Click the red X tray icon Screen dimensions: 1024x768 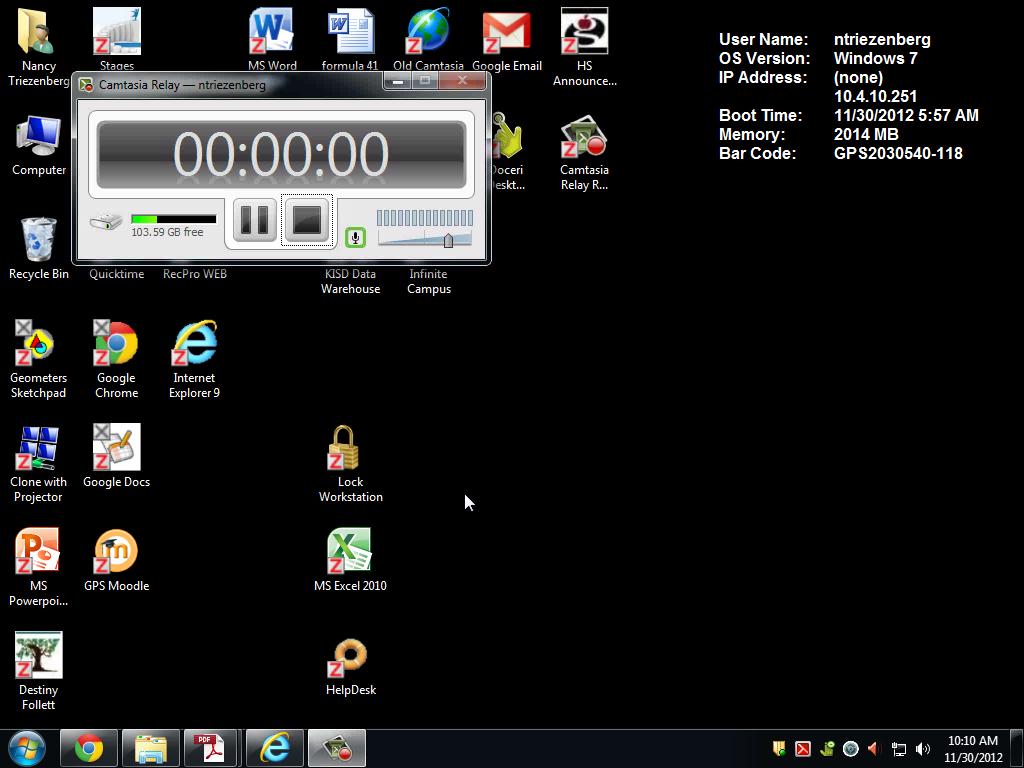pos(803,749)
